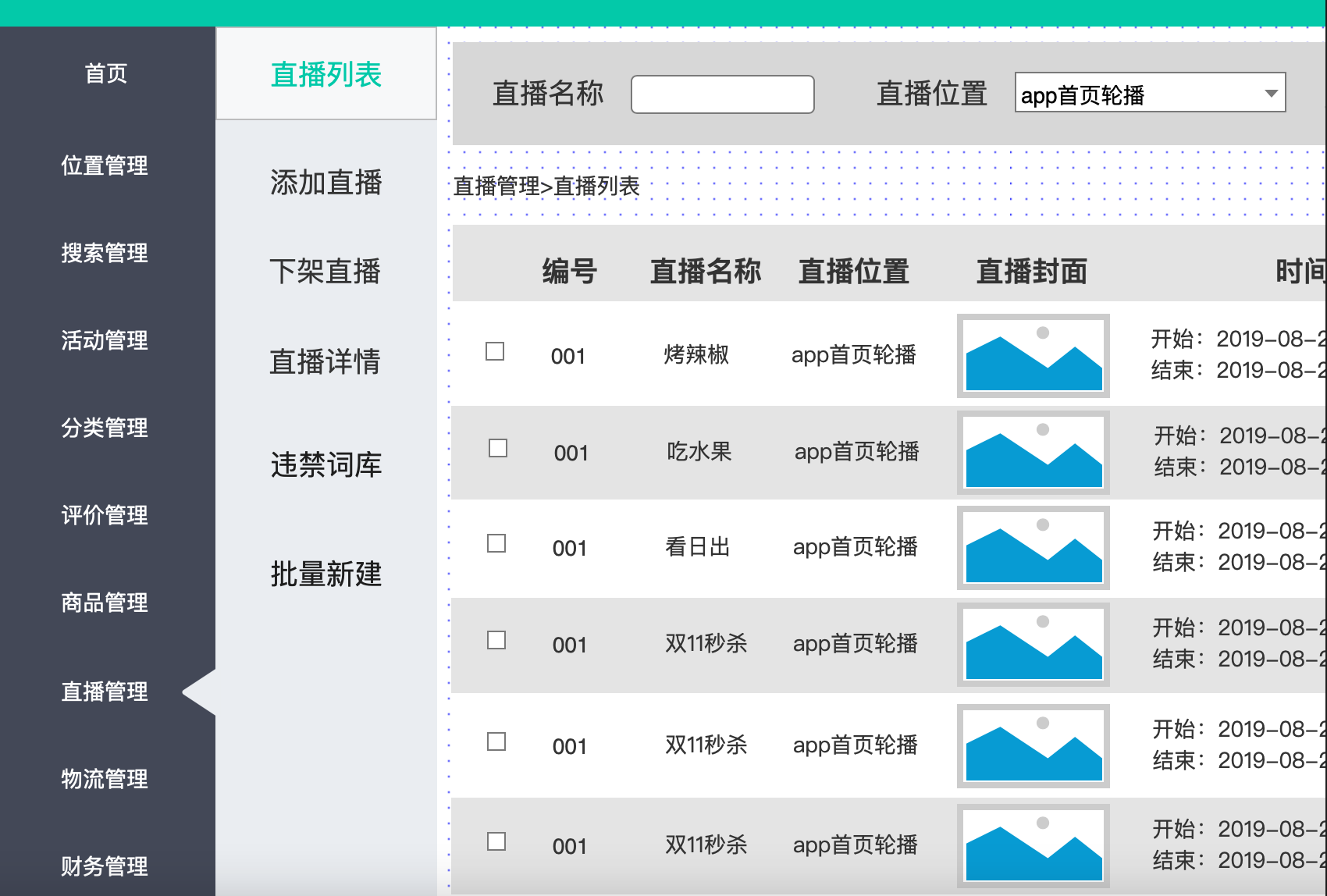The width and height of the screenshot is (1327, 896).
Task: Open 评价管理 in the sidebar
Action: 105,515
